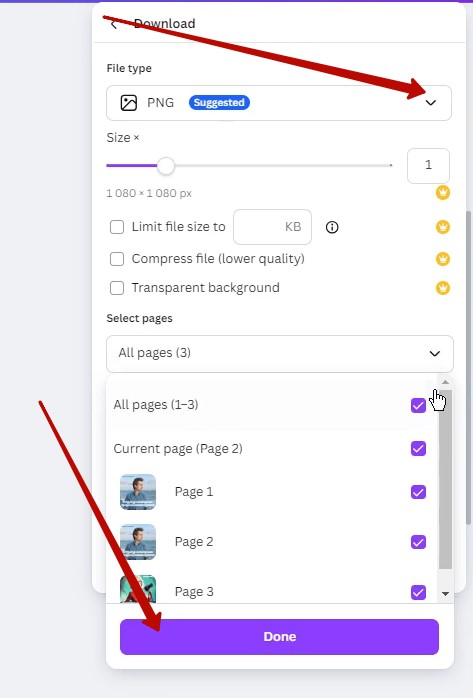Viewport: 473px width, 698px height.
Task: Click the Size slider handle
Action: (x=166, y=166)
